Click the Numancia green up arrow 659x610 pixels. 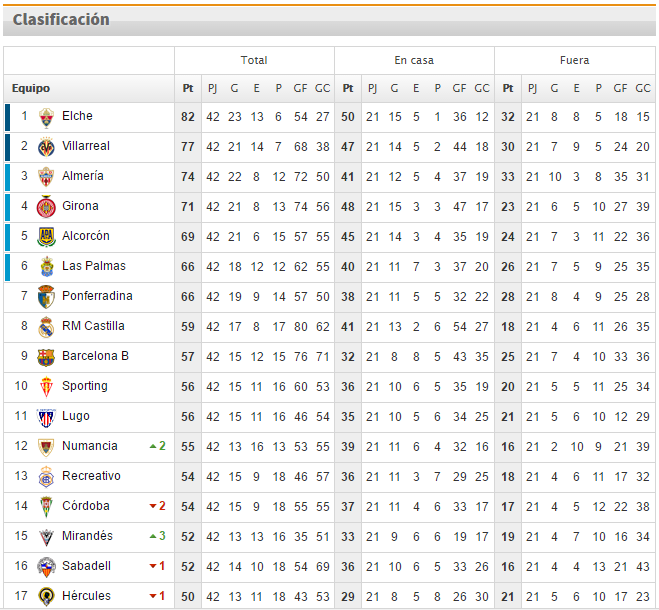tap(153, 446)
